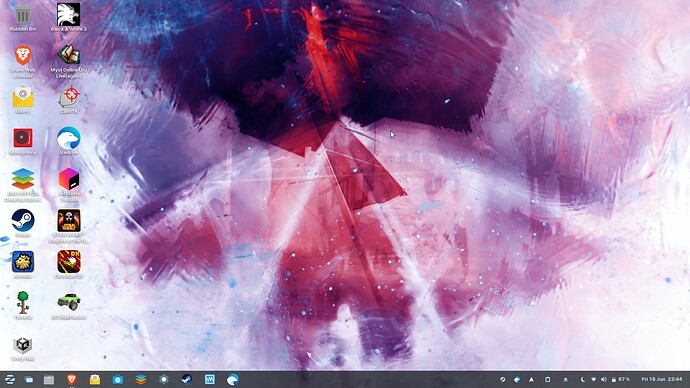
Task: Open the Wi-Fi network tray menu
Action: click(x=593, y=379)
